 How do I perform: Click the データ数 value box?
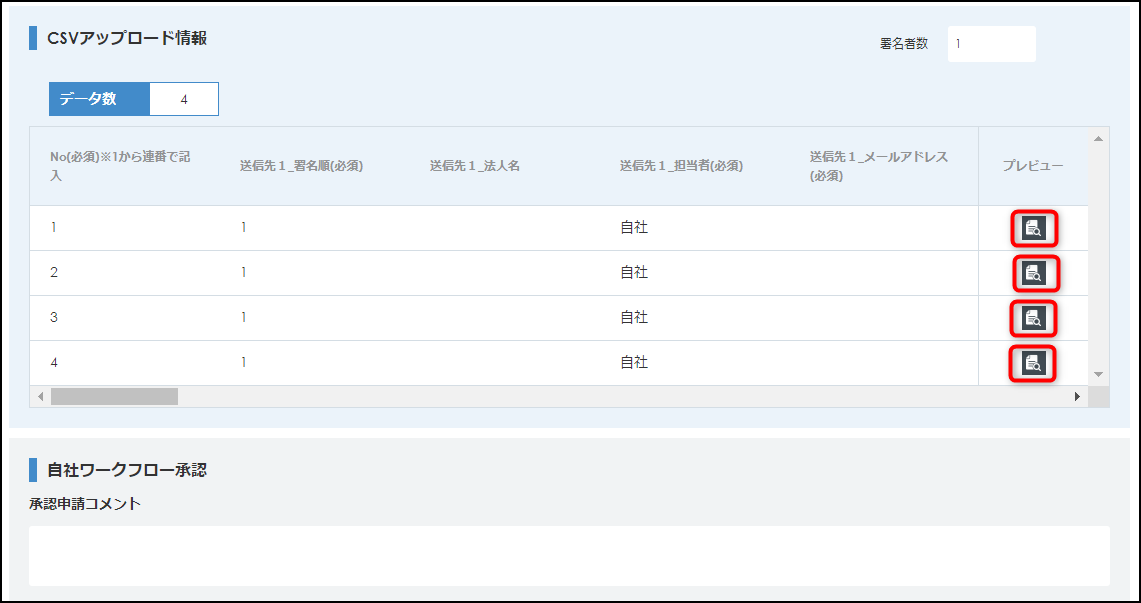tap(184, 99)
